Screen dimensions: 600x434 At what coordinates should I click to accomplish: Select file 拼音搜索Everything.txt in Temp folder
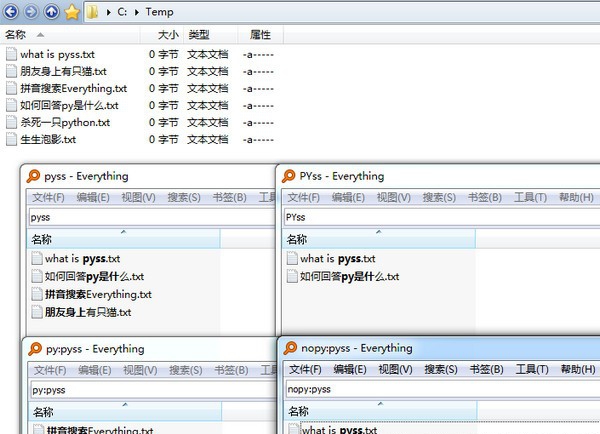(73, 88)
